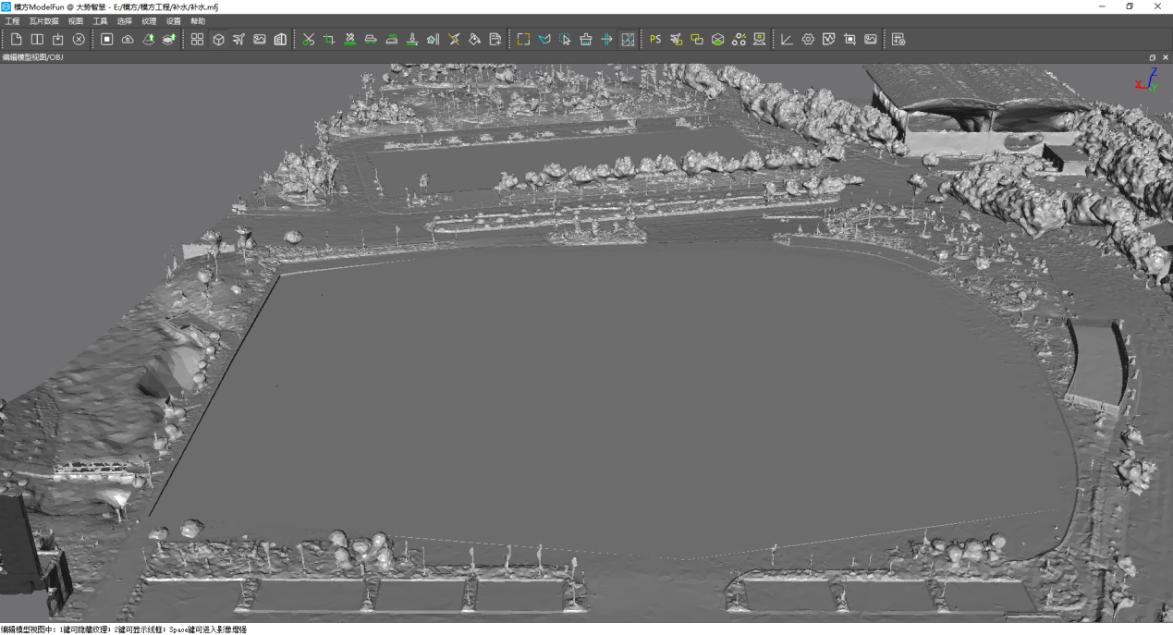1173x635 pixels.
Task: Float the model view panel
Action: click(x=1152, y=57)
